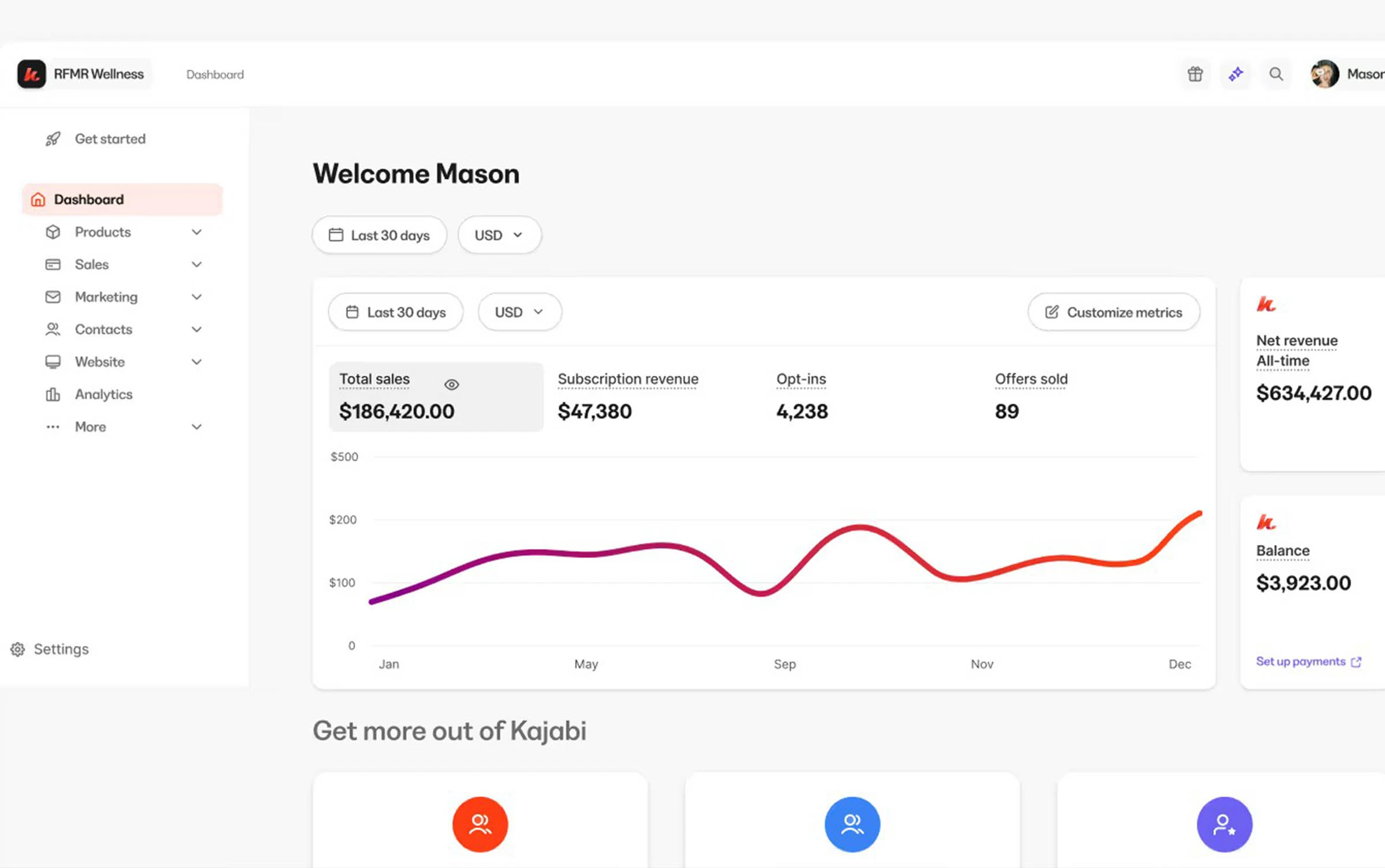Click the Customize metrics button
Screen dimensions: 1385x868
coord(1114,312)
